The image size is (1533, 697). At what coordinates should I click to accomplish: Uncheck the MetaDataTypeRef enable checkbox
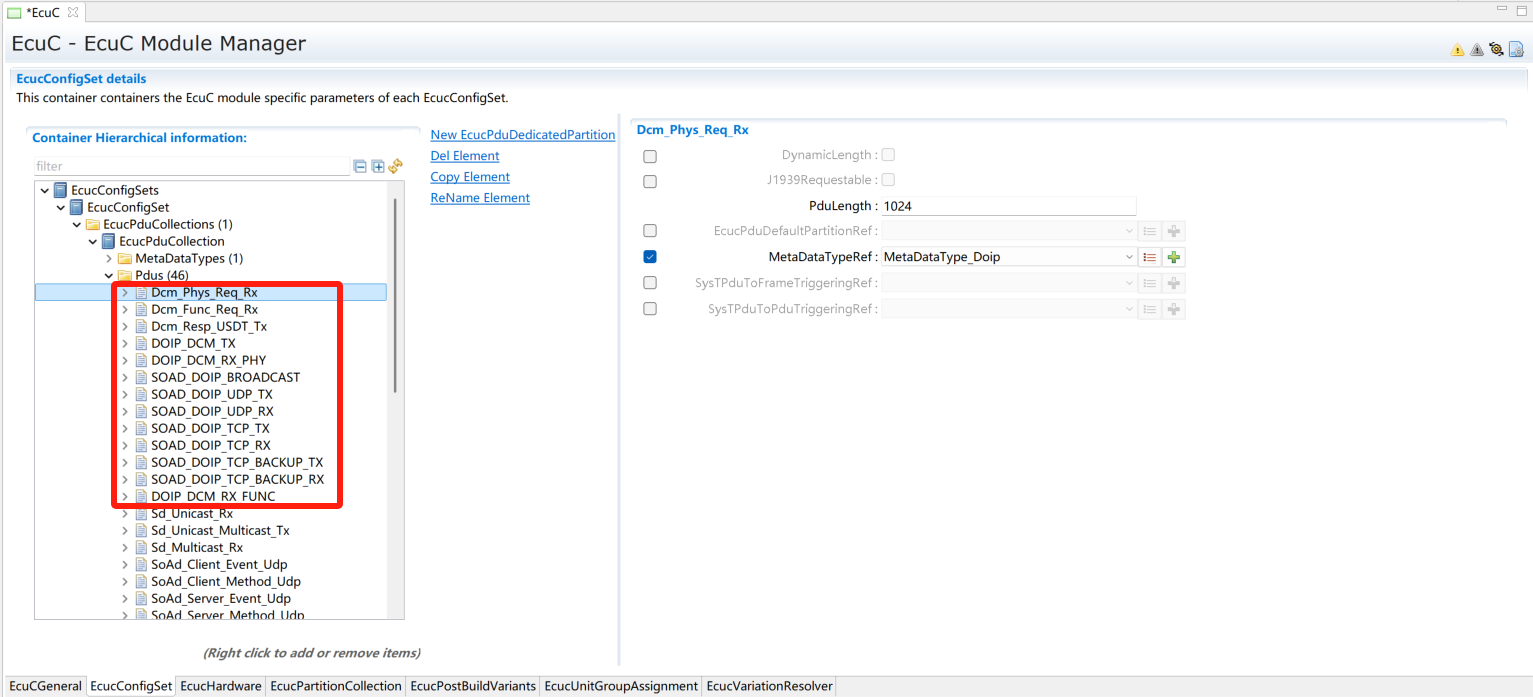pos(650,257)
